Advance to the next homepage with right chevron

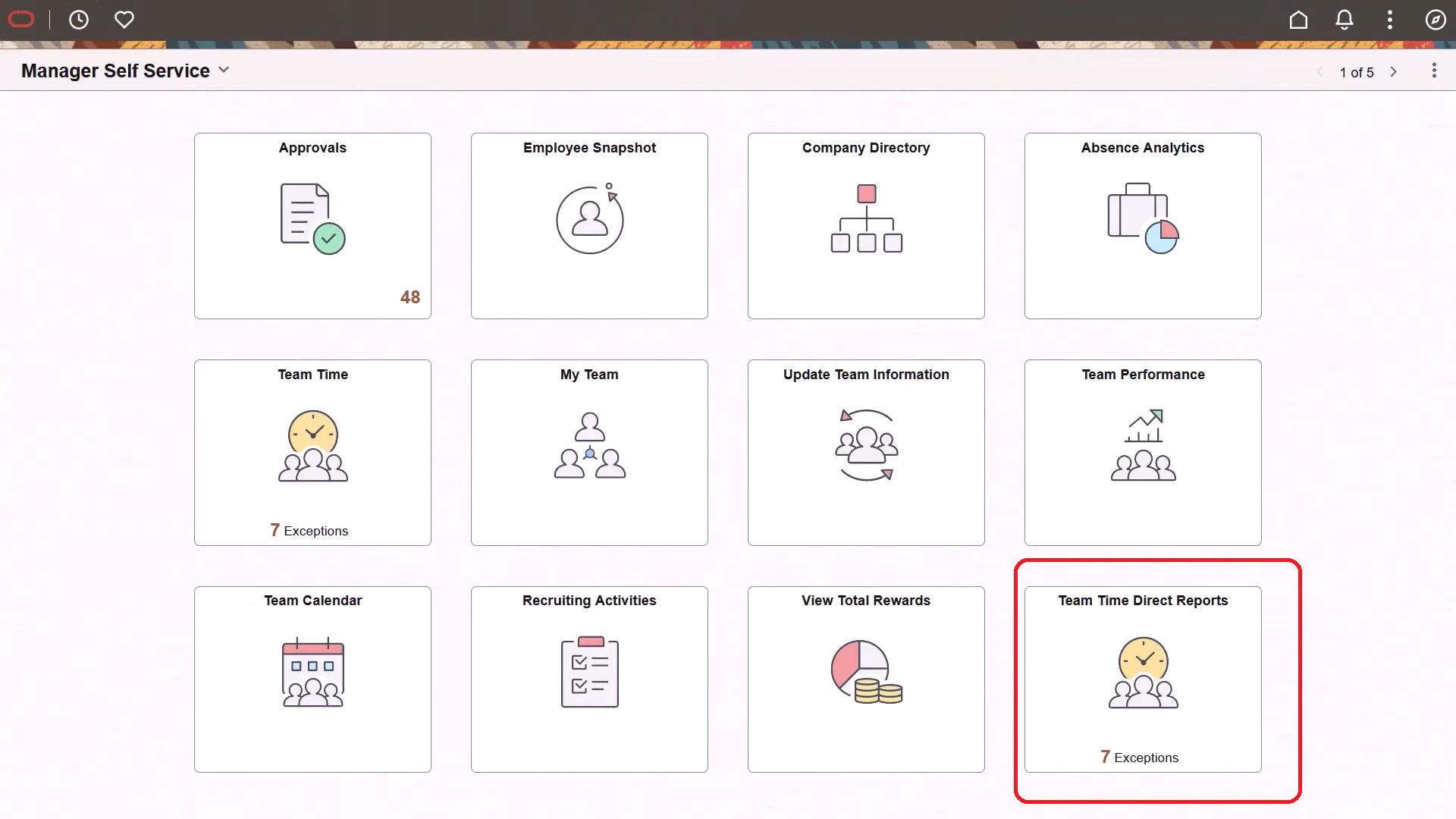pos(1394,72)
